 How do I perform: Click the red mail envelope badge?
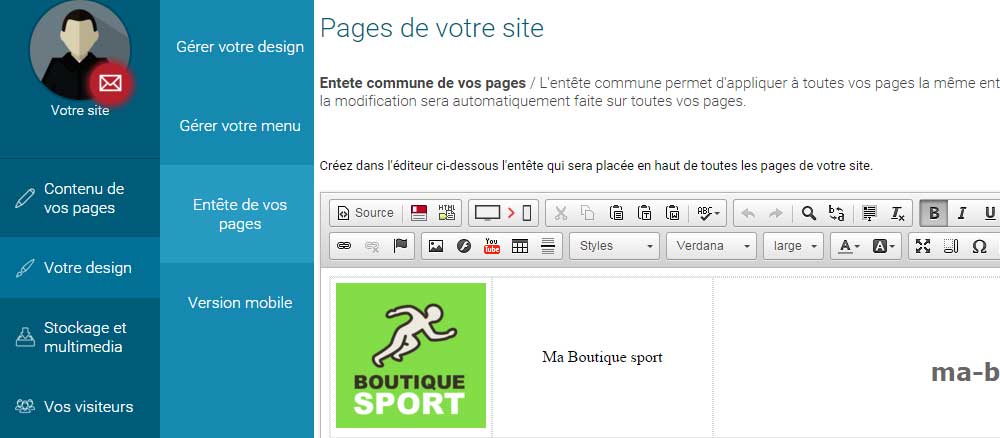pos(110,83)
